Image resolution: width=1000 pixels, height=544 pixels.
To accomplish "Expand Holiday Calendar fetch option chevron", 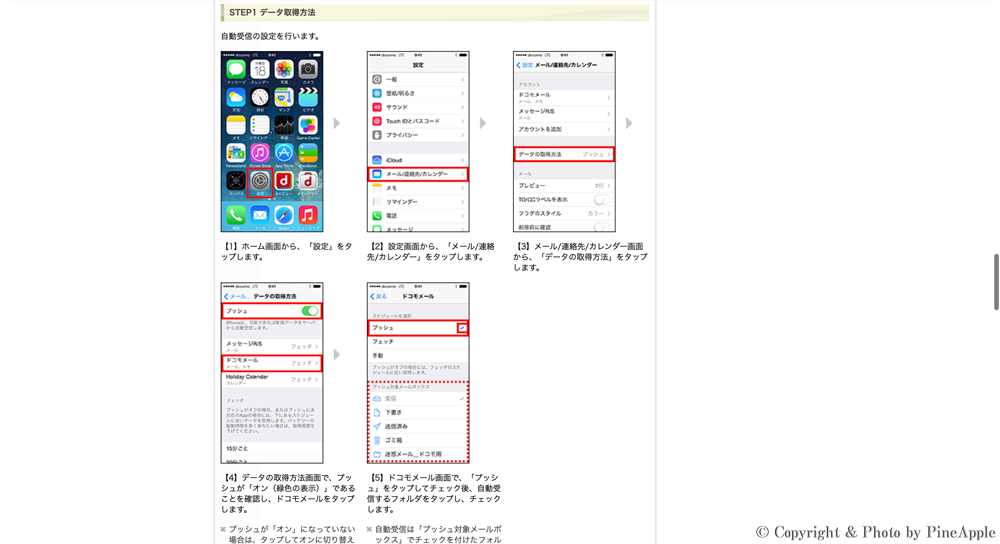I will coord(317,379).
